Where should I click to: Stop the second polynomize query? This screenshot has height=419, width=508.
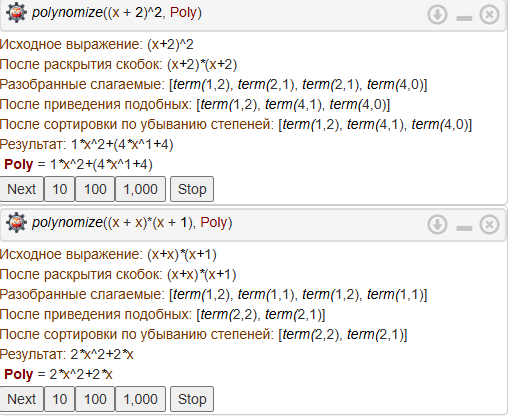pyautogui.click(x=192, y=399)
